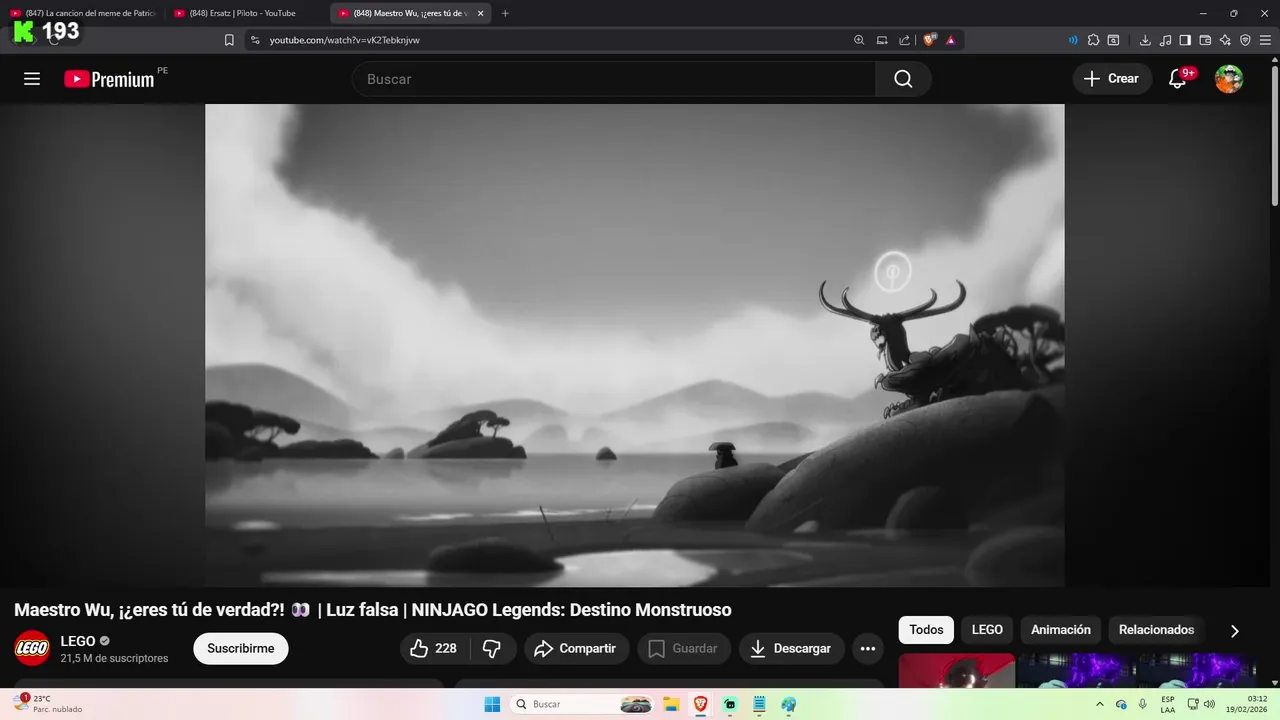Screen dimensions: 1280x720
Task: Open Brave VPN shield icon
Action: pos(1245,40)
